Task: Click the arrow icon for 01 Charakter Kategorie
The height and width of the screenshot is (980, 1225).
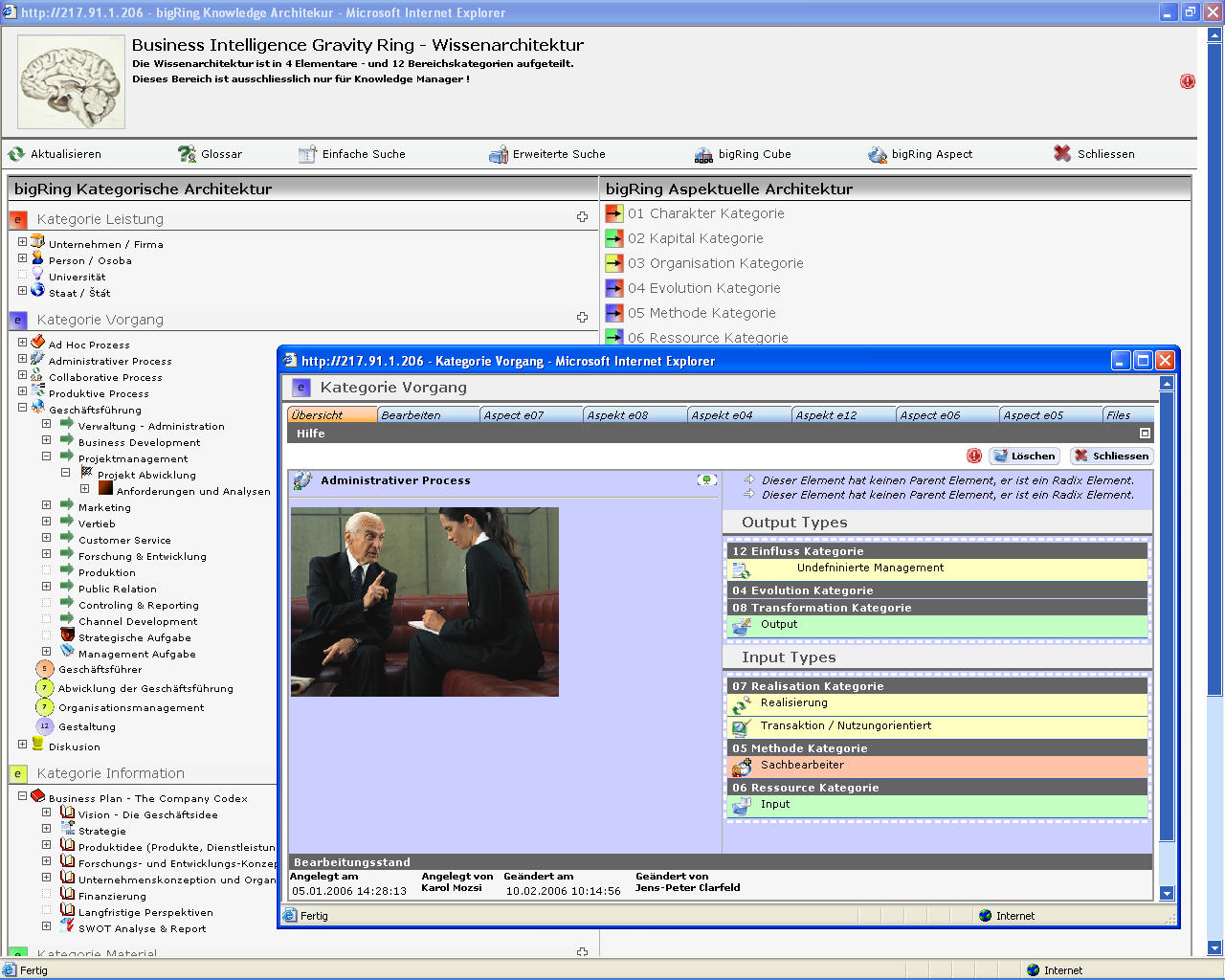Action: [614, 213]
